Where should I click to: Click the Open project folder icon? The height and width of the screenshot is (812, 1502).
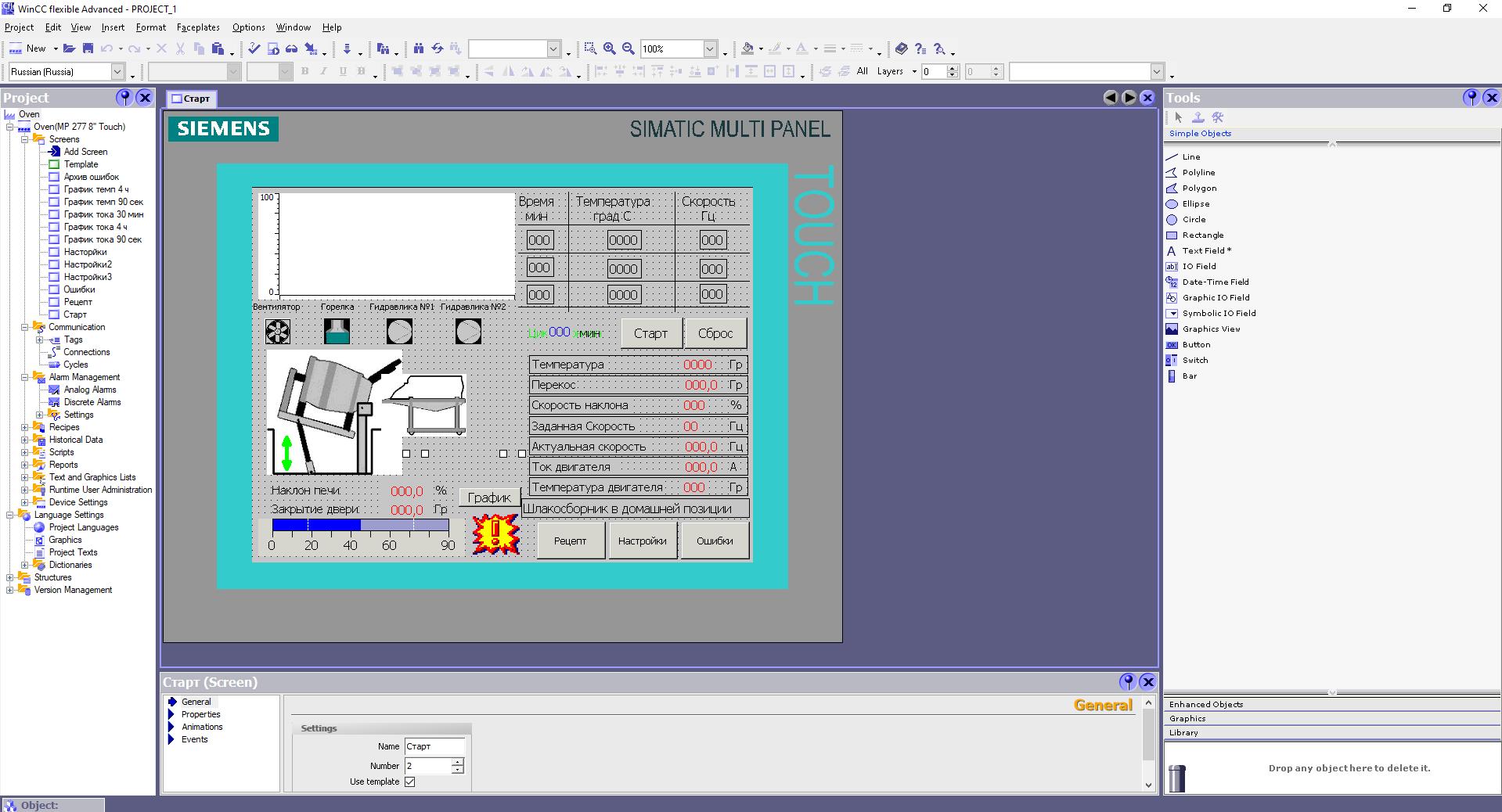click(70, 49)
